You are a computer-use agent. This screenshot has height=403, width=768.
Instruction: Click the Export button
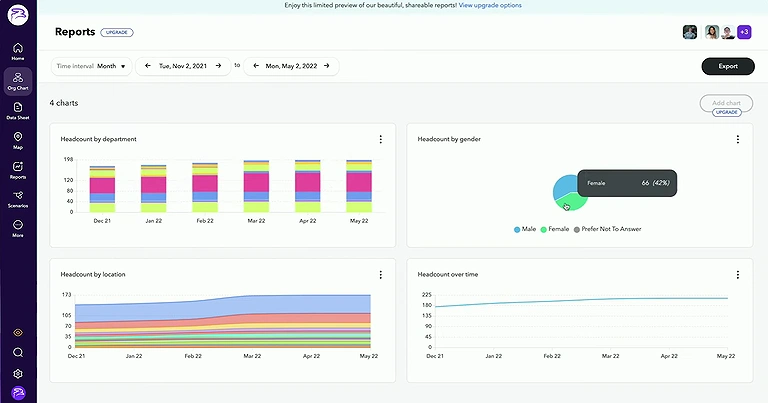coord(728,66)
